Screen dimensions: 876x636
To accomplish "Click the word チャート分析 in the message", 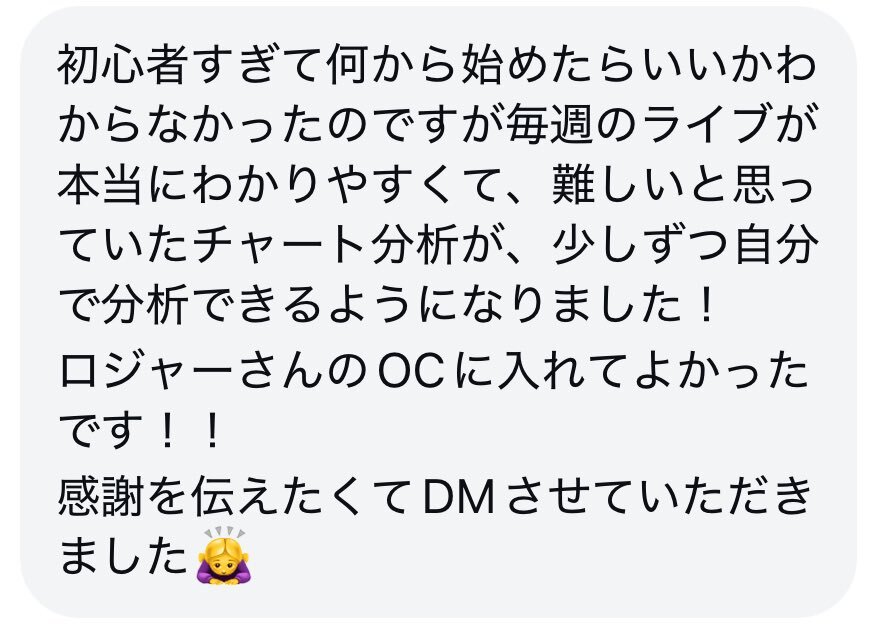I will (327, 245).
